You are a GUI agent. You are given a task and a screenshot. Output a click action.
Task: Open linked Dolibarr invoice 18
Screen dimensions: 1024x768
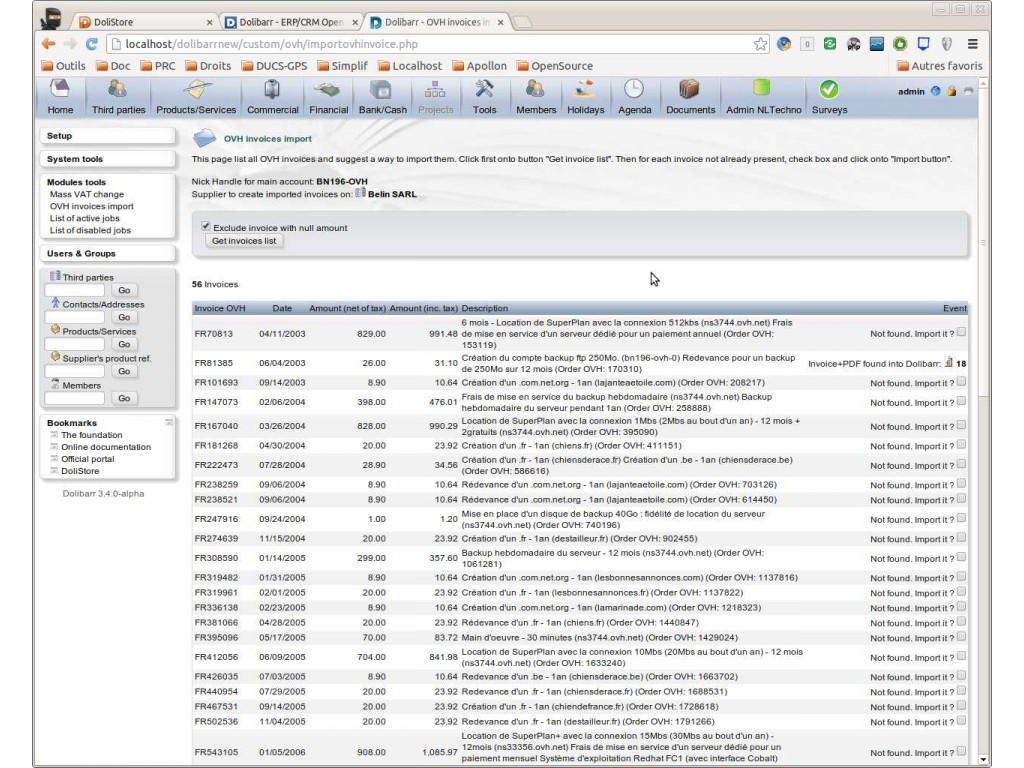(961, 364)
